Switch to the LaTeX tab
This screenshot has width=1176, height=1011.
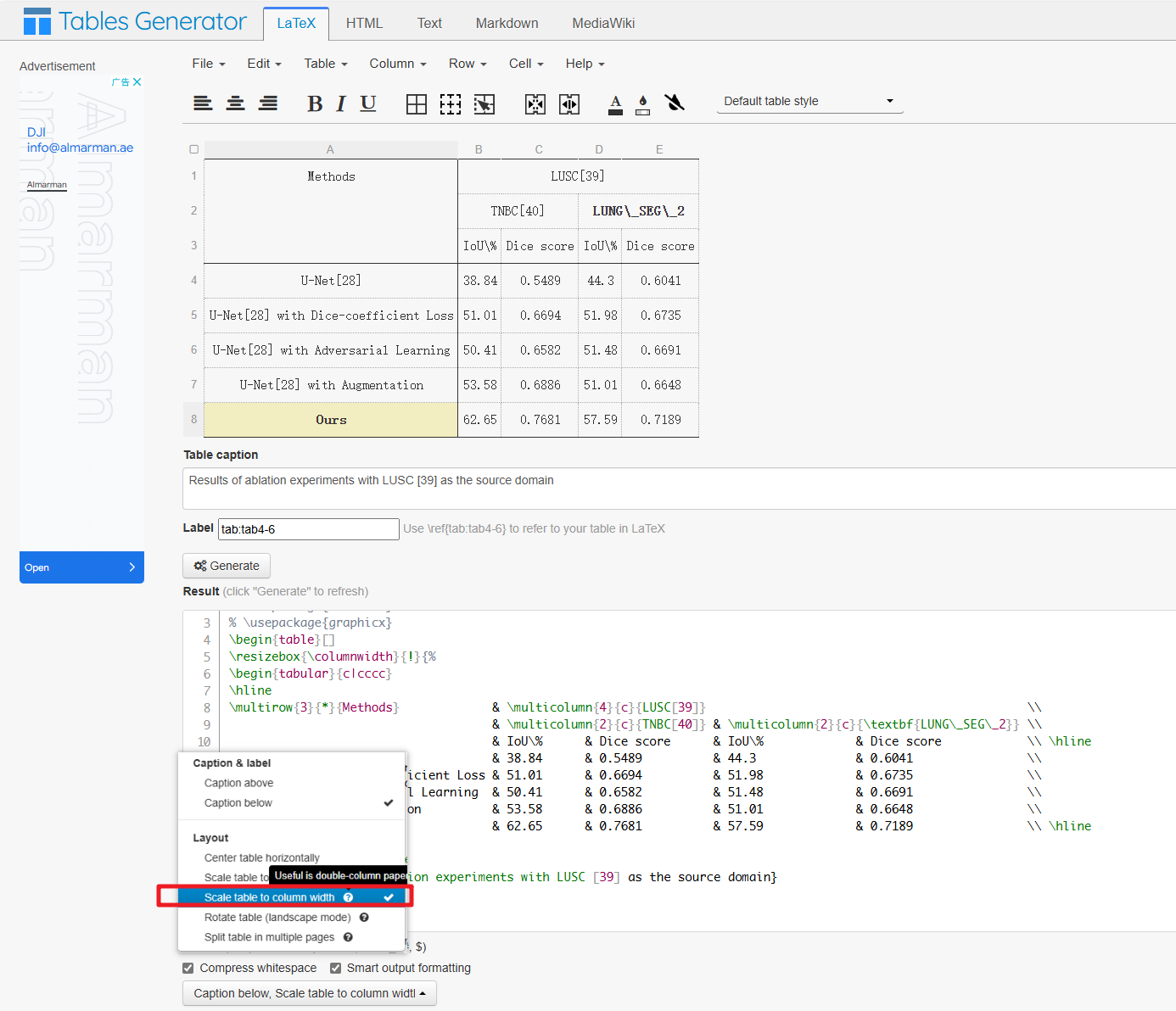pyautogui.click(x=296, y=24)
